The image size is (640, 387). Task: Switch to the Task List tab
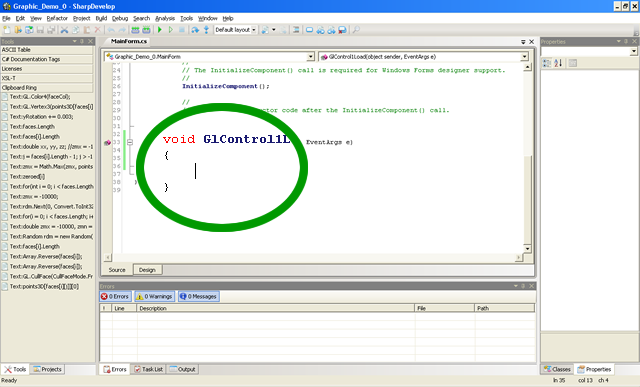click(x=149, y=369)
